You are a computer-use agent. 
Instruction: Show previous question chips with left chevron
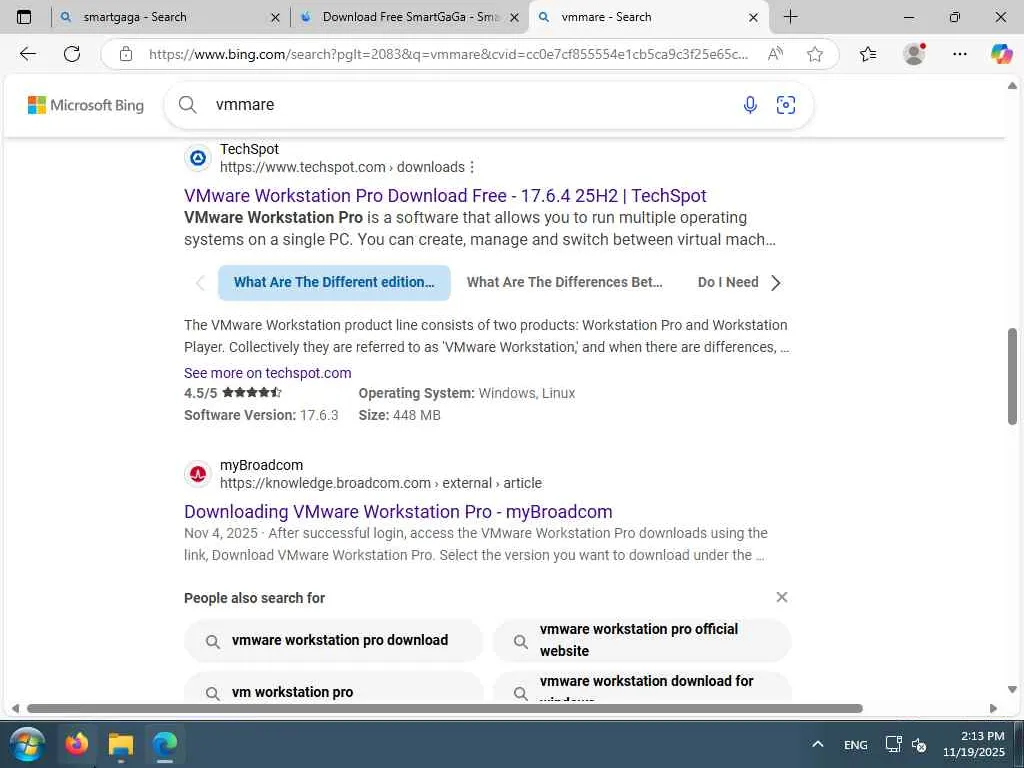click(200, 283)
